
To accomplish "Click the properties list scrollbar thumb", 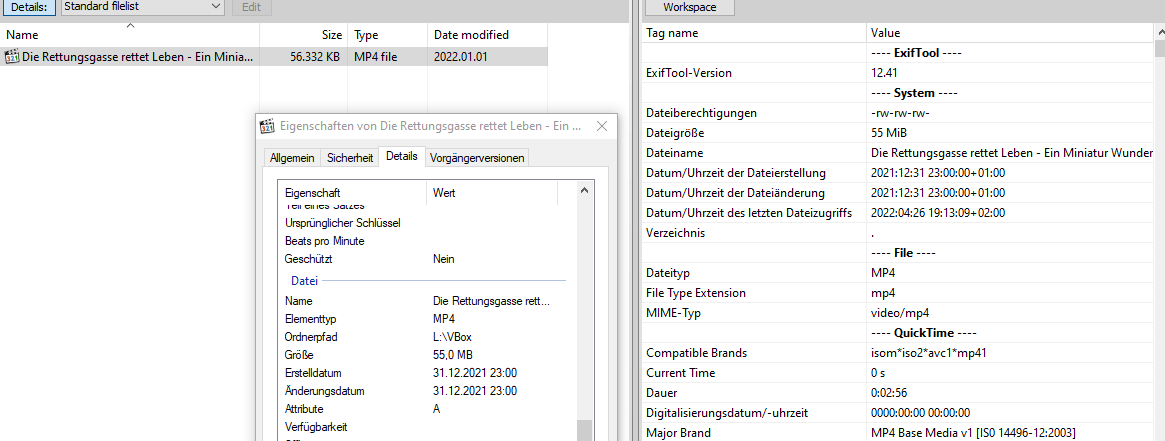I will click(x=584, y=431).
